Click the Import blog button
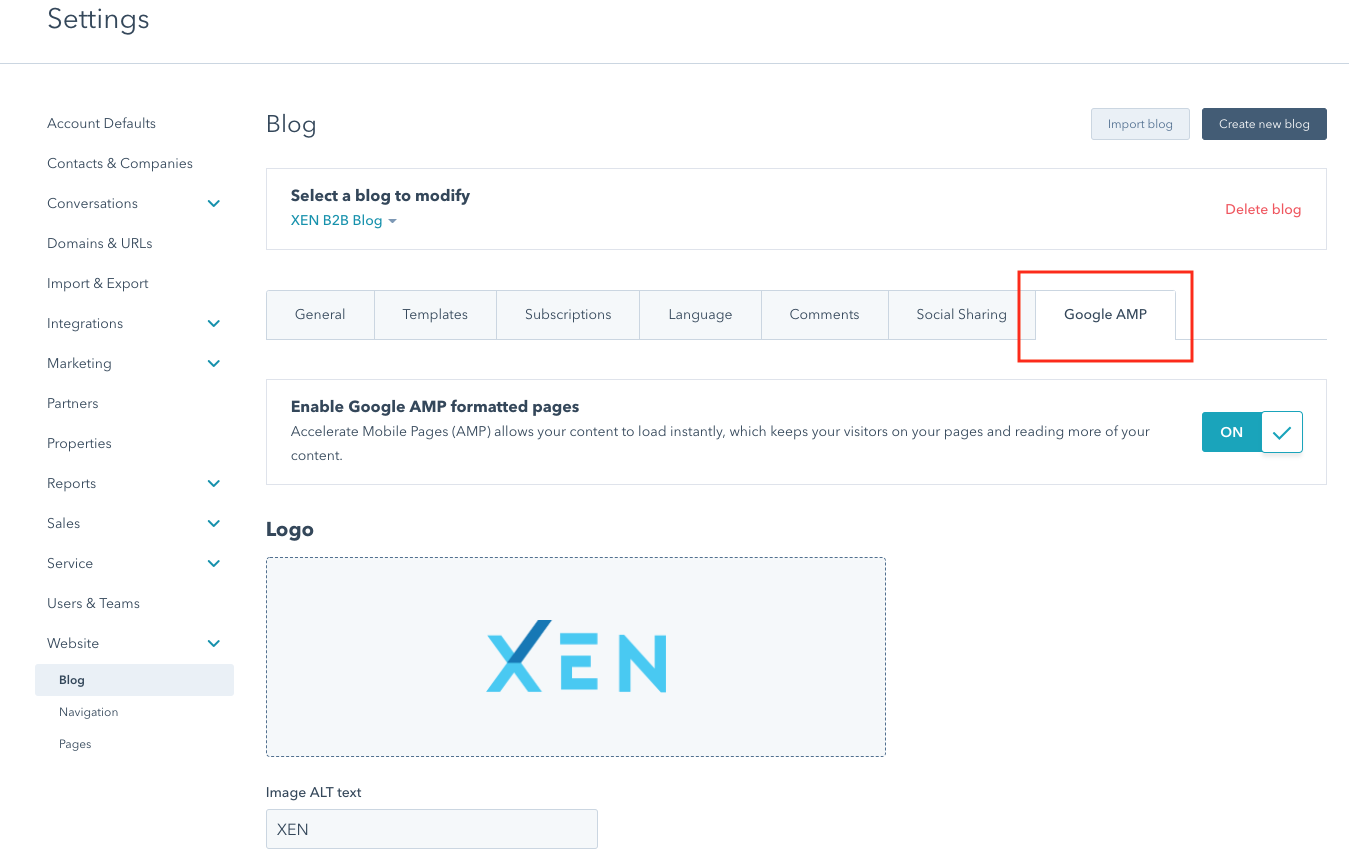The width and height of the screenshot is (1349, 855). pos(1140,123)
